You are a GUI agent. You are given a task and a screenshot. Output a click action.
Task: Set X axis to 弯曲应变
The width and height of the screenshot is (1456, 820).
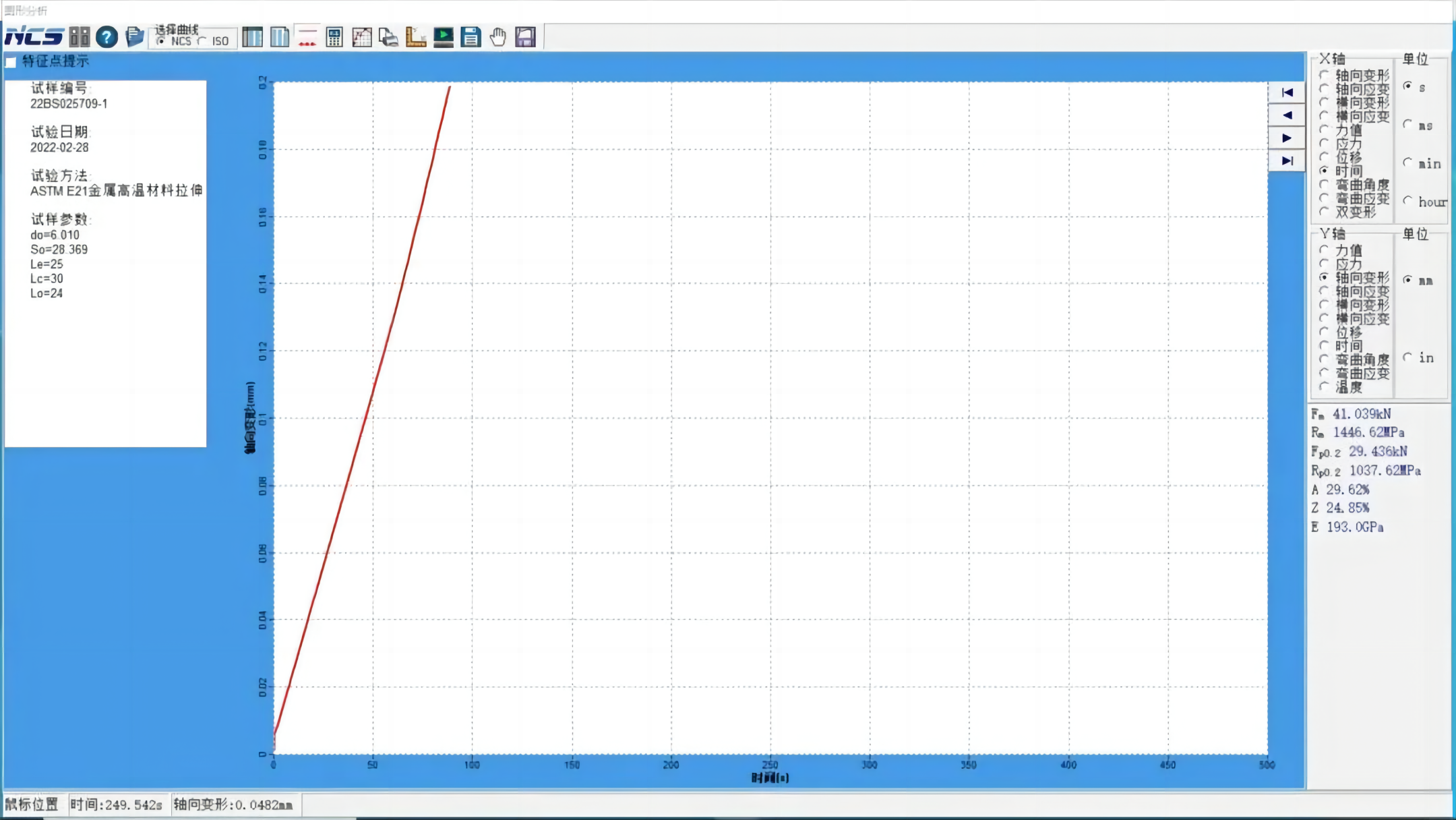click(1324, 198)
